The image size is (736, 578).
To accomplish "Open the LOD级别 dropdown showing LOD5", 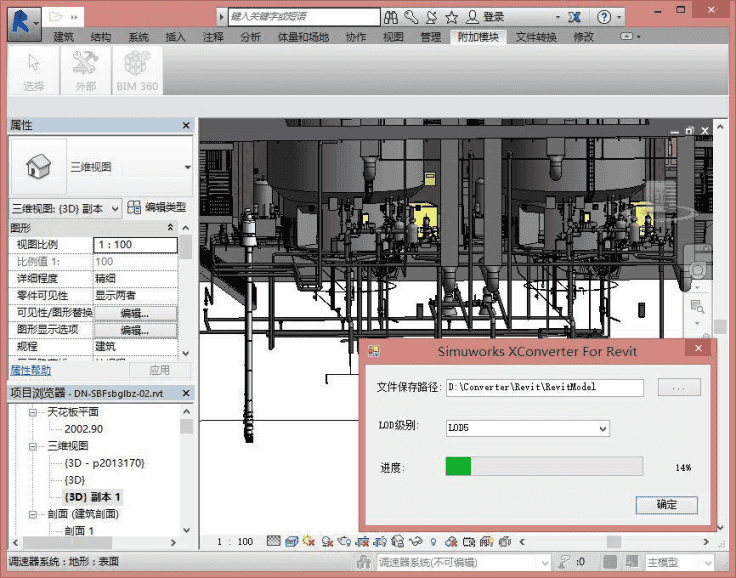I will pyautogui.click(x=603, y=428).
